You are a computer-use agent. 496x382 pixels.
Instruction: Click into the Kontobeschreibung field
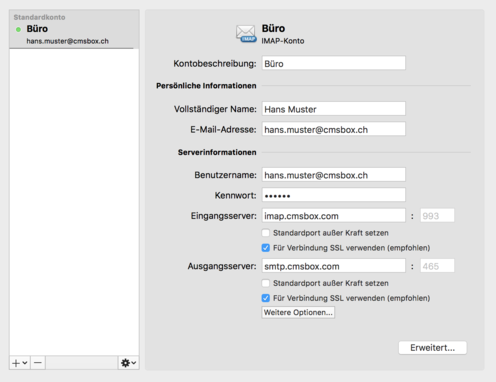334,63
